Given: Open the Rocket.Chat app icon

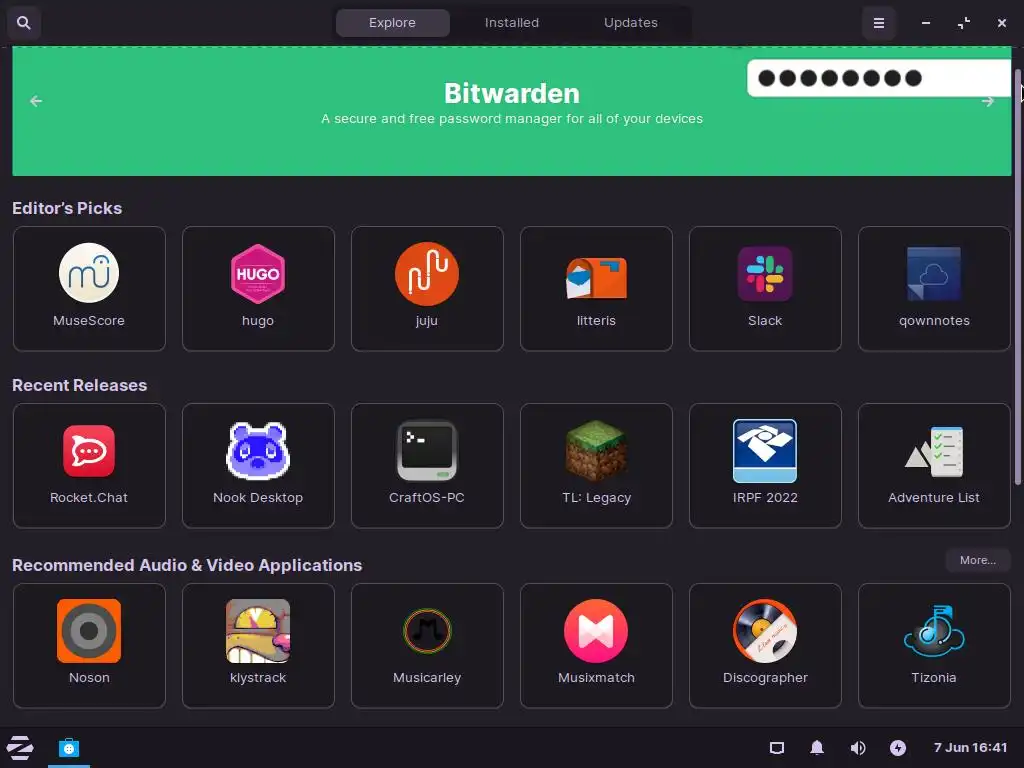Looking at the screenshot, I should pyautogui.click(x=89, y=451).
